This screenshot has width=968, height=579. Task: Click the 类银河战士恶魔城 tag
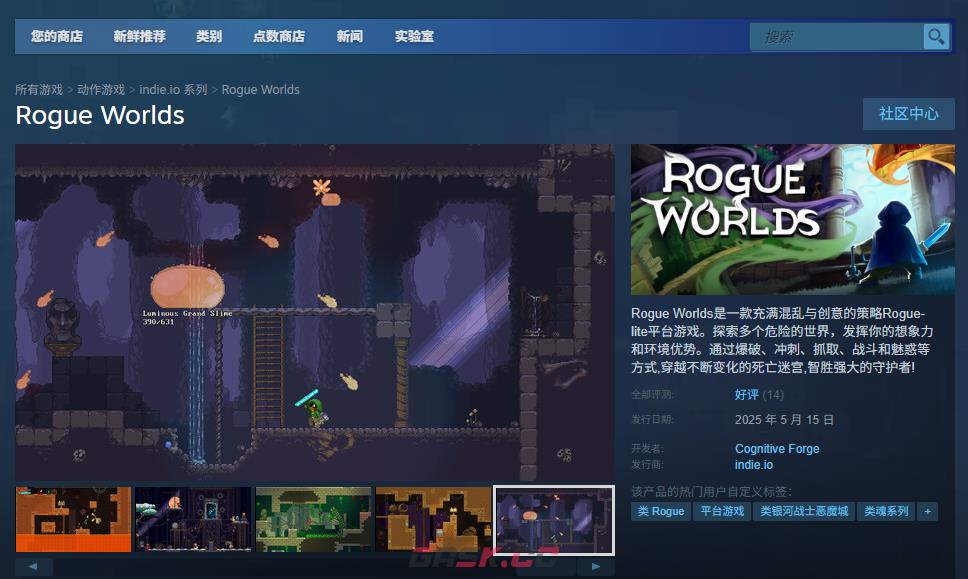click(x=804, y=511)
